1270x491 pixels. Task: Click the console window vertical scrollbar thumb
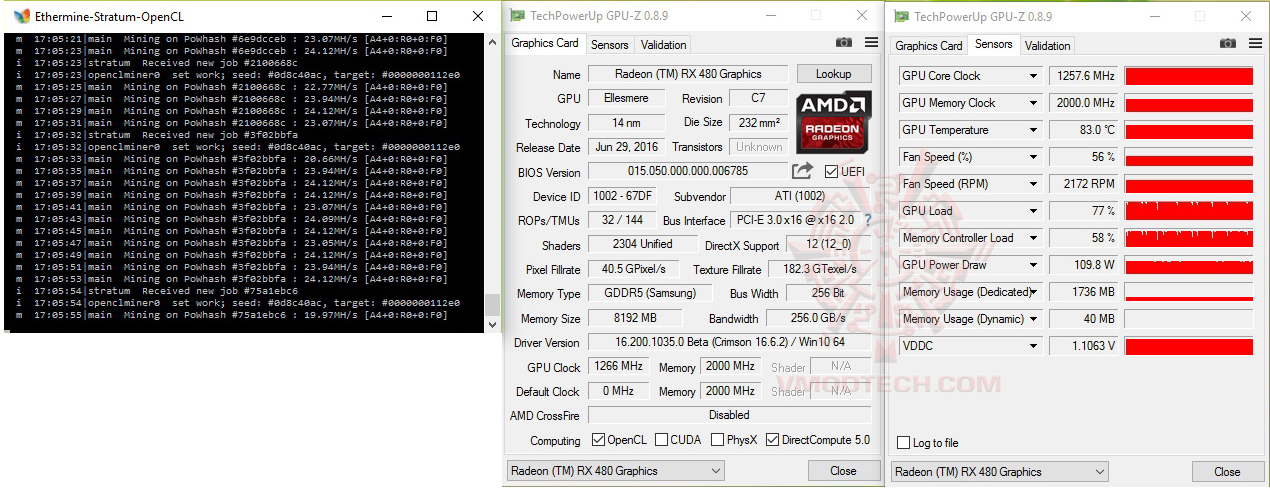492,305
